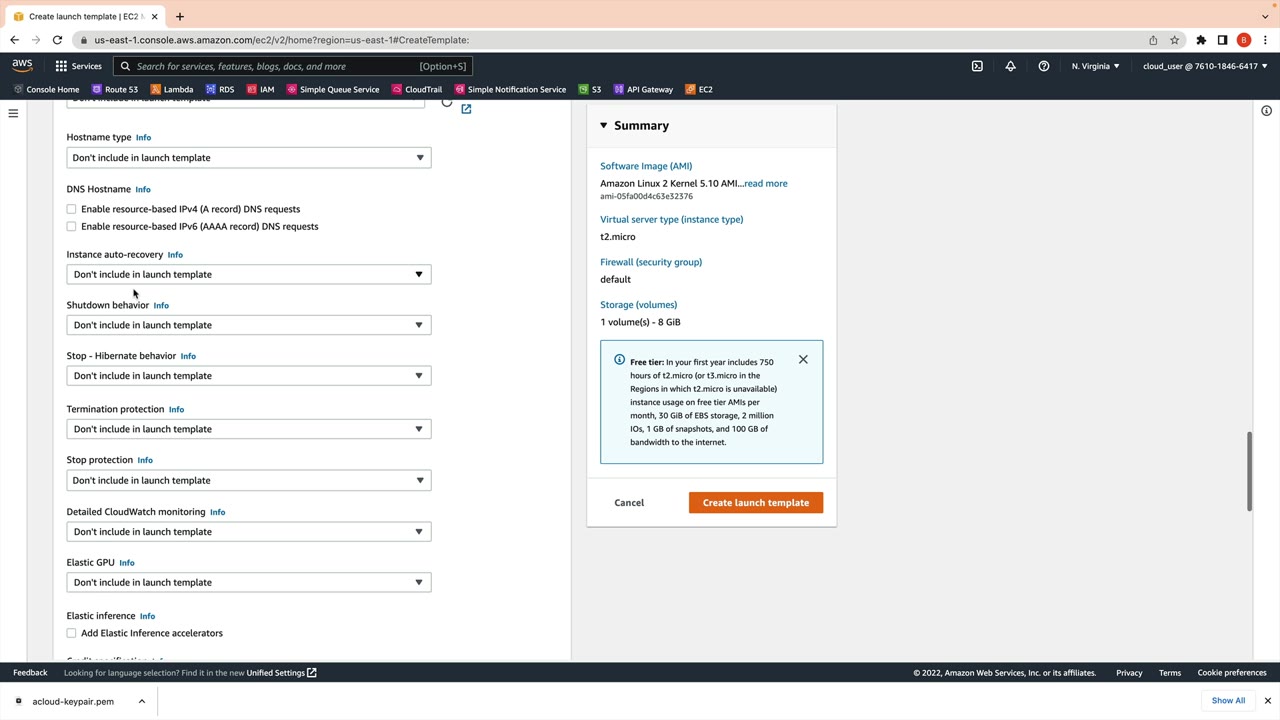The width and height of the screenshot is (1280, 720).
Task: Open the Unified Settings link
Action: [x=282, y=673]
